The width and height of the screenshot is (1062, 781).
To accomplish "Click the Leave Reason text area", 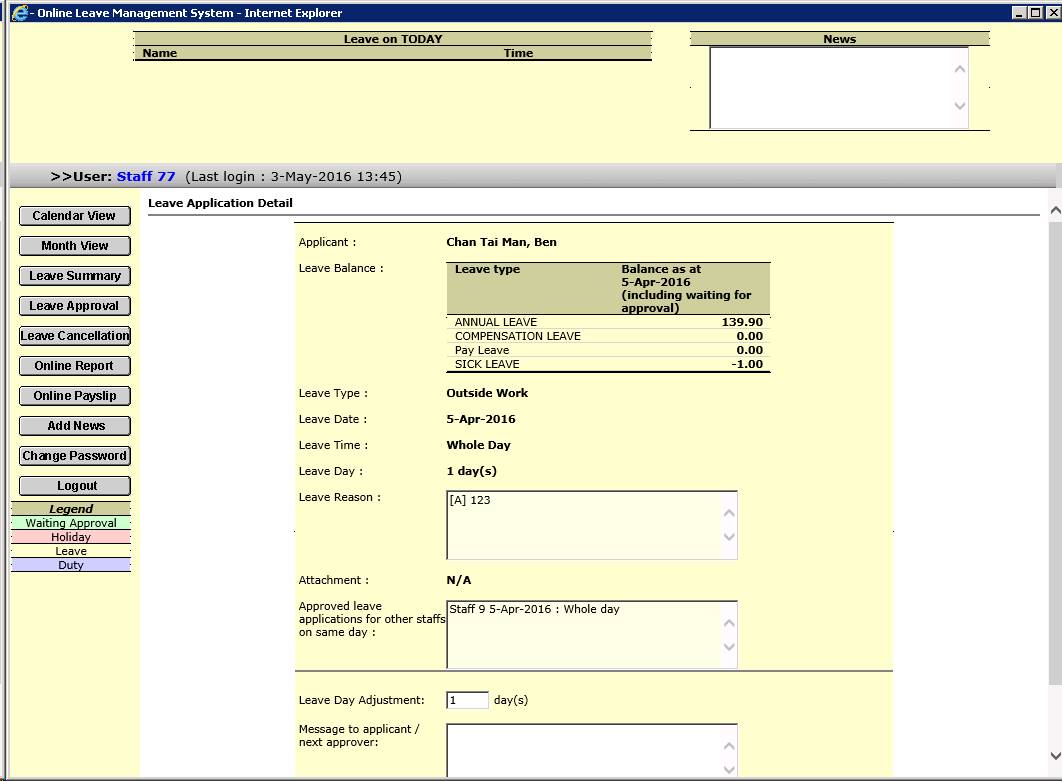I will (x=591, y=526).
